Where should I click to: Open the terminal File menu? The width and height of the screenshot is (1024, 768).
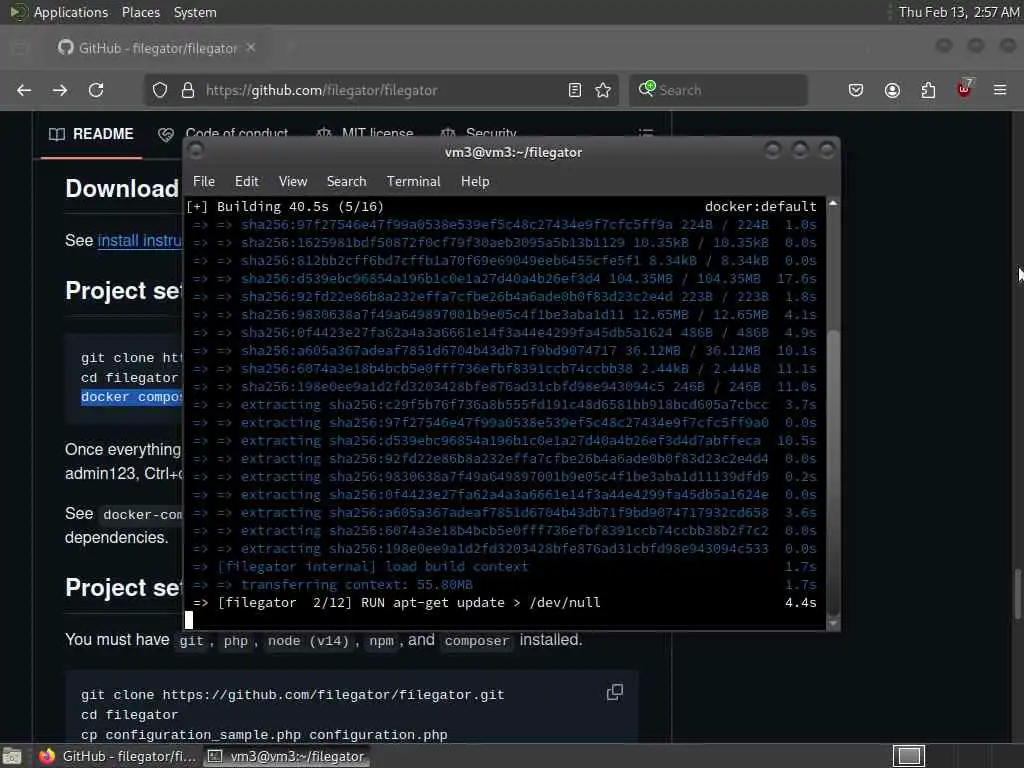[x=204, y=182]
